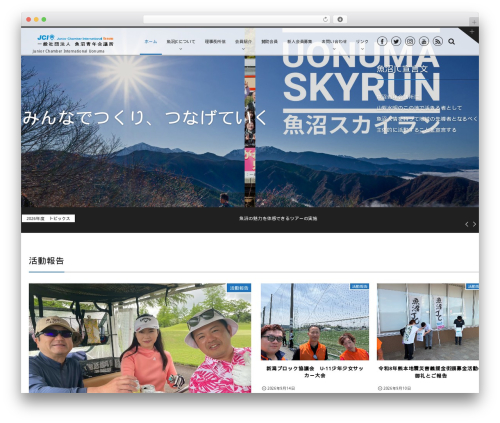Click the search magnifier icon
The width and height of the screenshot is (500, 423).
(452, 41)
